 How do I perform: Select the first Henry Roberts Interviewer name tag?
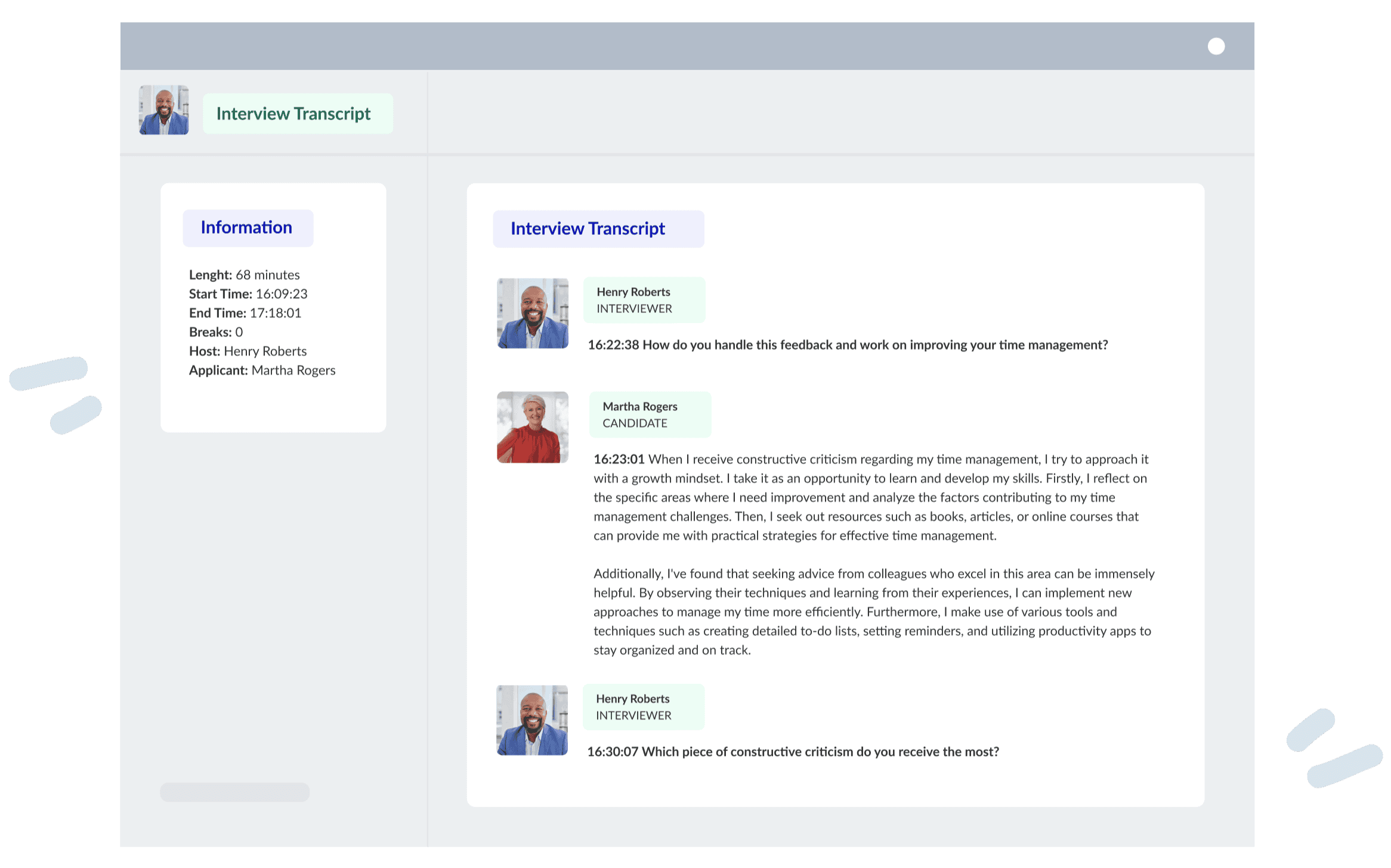click(x=644, y=300)
